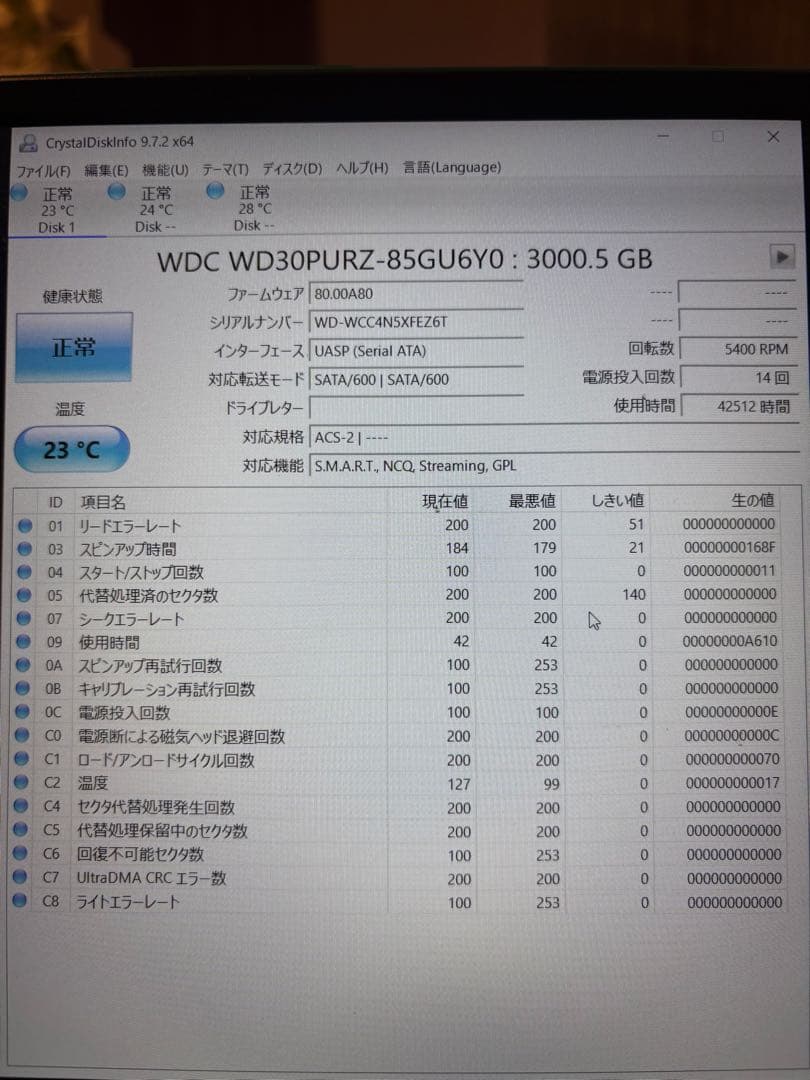Screen dimensions: 810x1080
Task: Click the features field S.M.A.R.T., NCQ
Action: [553, 466]
